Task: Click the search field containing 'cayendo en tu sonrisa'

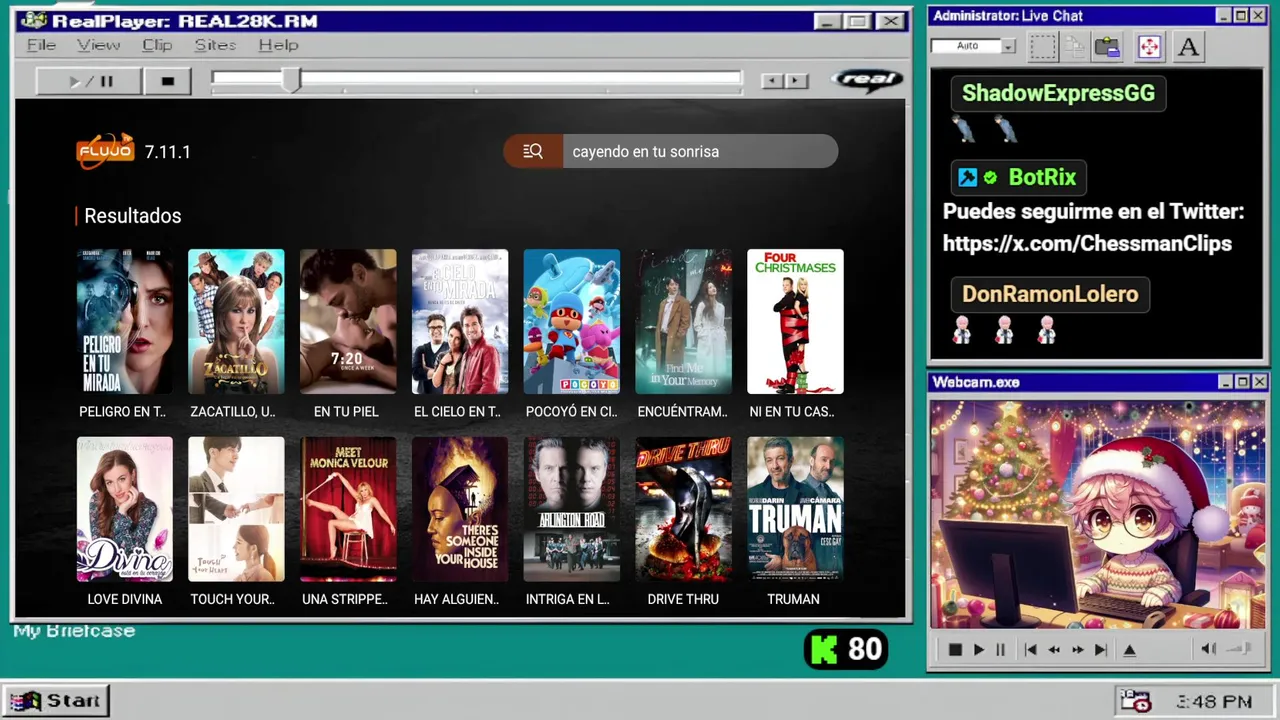Action: [x=700, y=151]
